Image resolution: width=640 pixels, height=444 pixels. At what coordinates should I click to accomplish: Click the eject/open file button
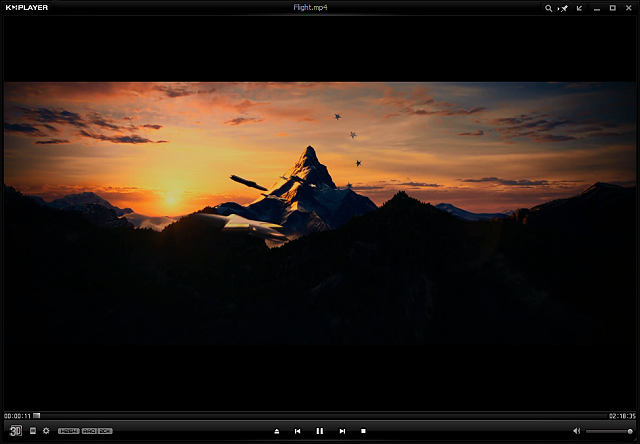click(277, 431)
